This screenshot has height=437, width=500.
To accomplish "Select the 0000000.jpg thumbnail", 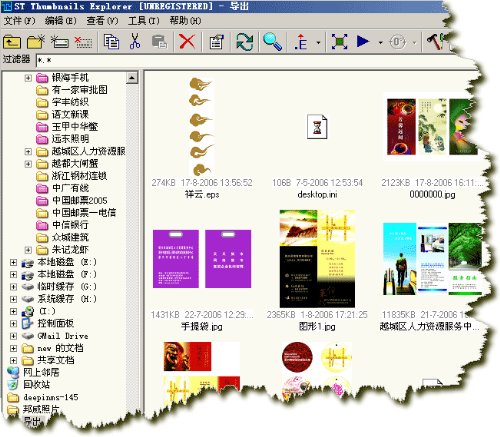I will tap(432, 127).
